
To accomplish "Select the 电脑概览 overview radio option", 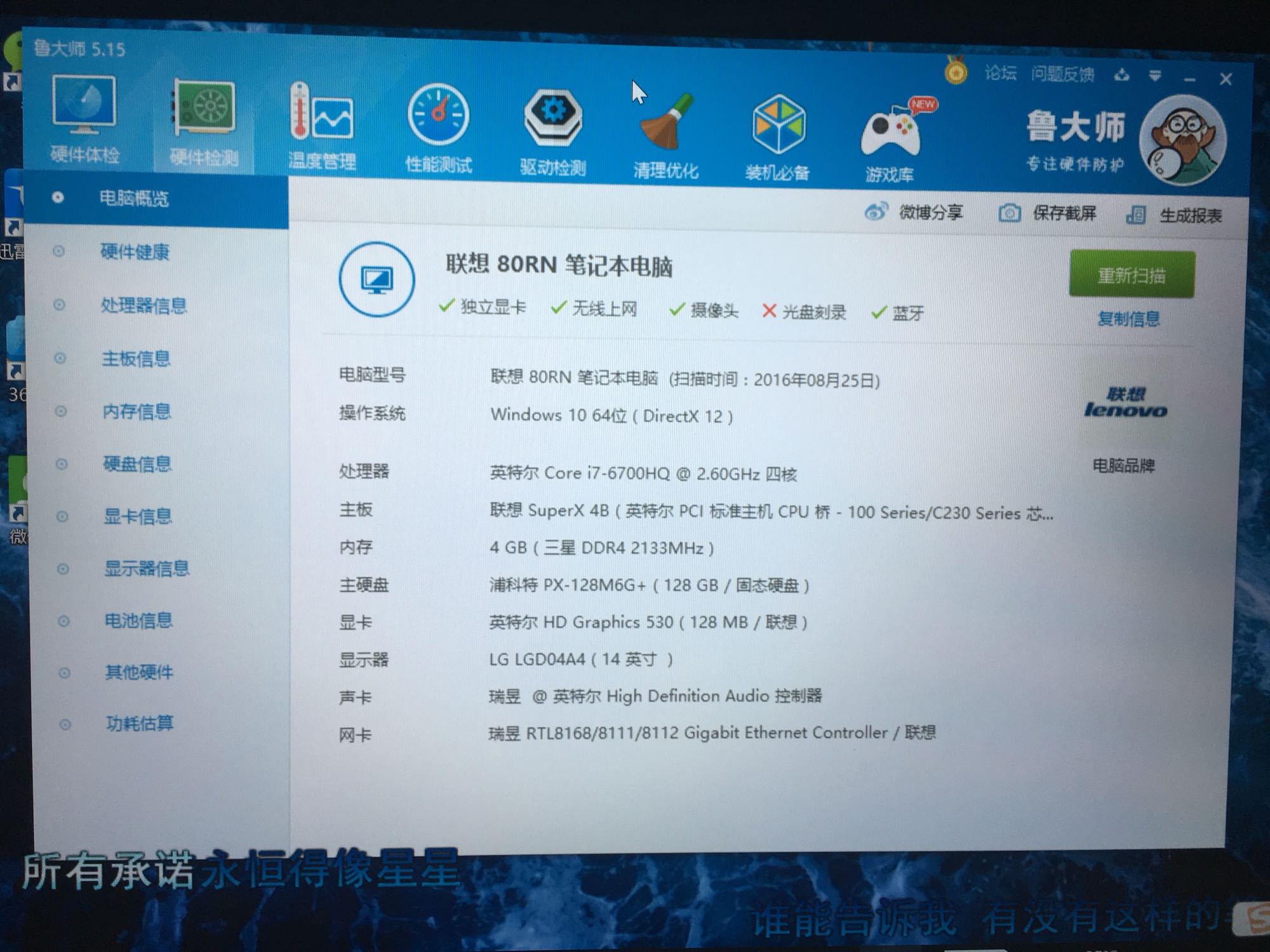I will click(x=59, y=197).
